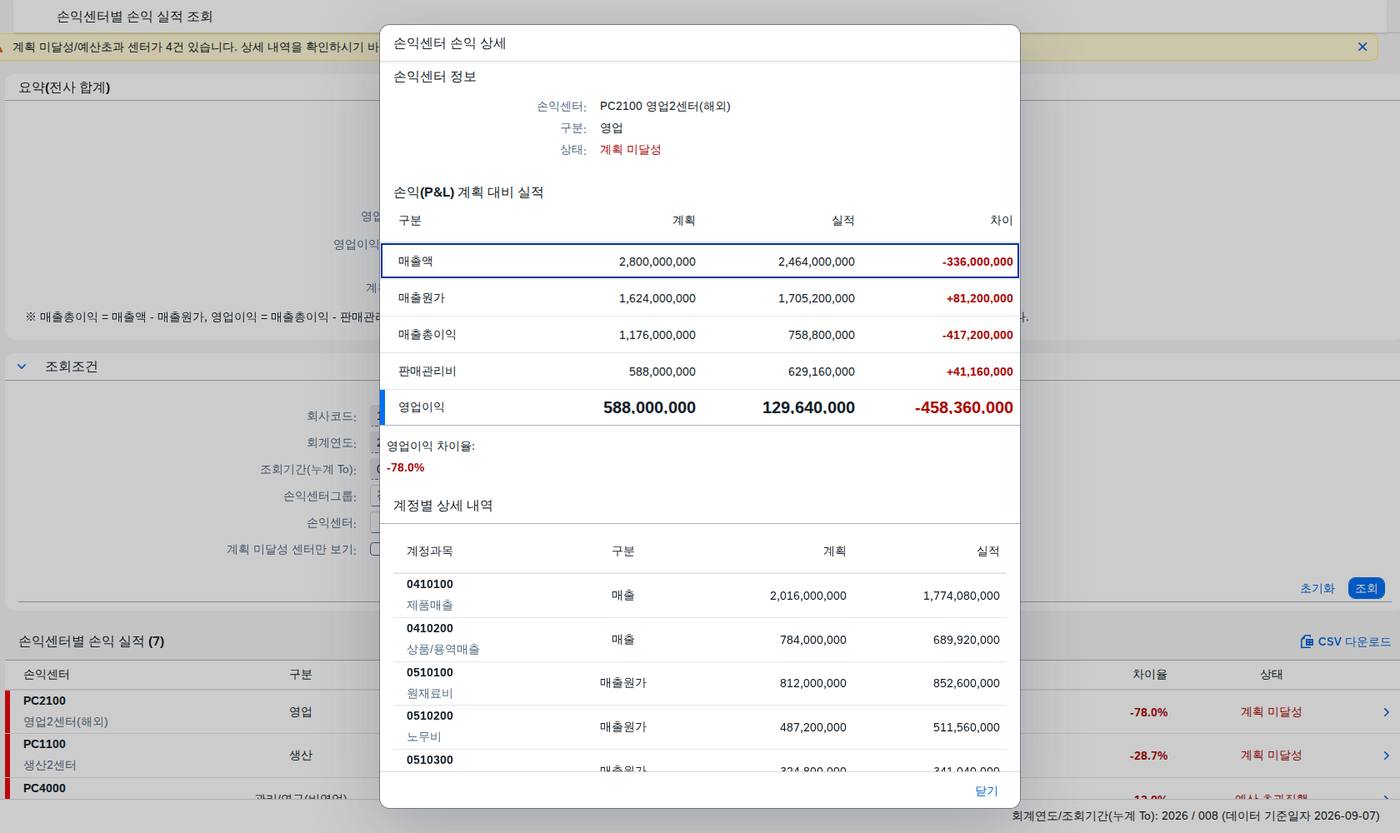Click the 실적 column header in 계정별 상세 내역
The width and height of the screenshot is (1400, 833).
tap(987, 551)
